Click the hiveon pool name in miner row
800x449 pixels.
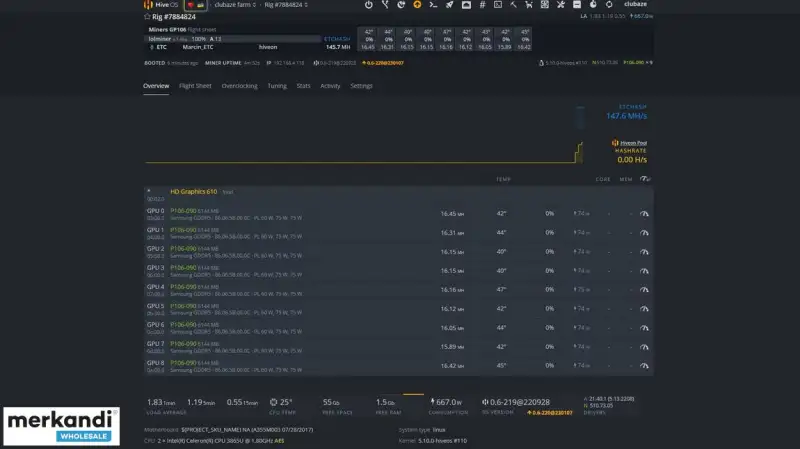tap(268, 47)
